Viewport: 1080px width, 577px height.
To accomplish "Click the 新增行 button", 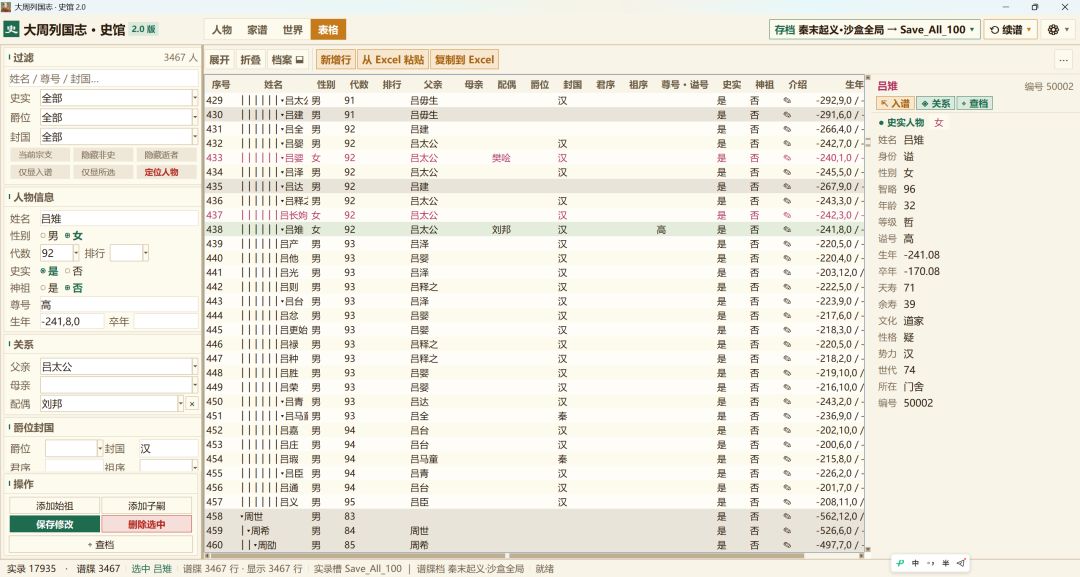I will (x=335, y=60).
